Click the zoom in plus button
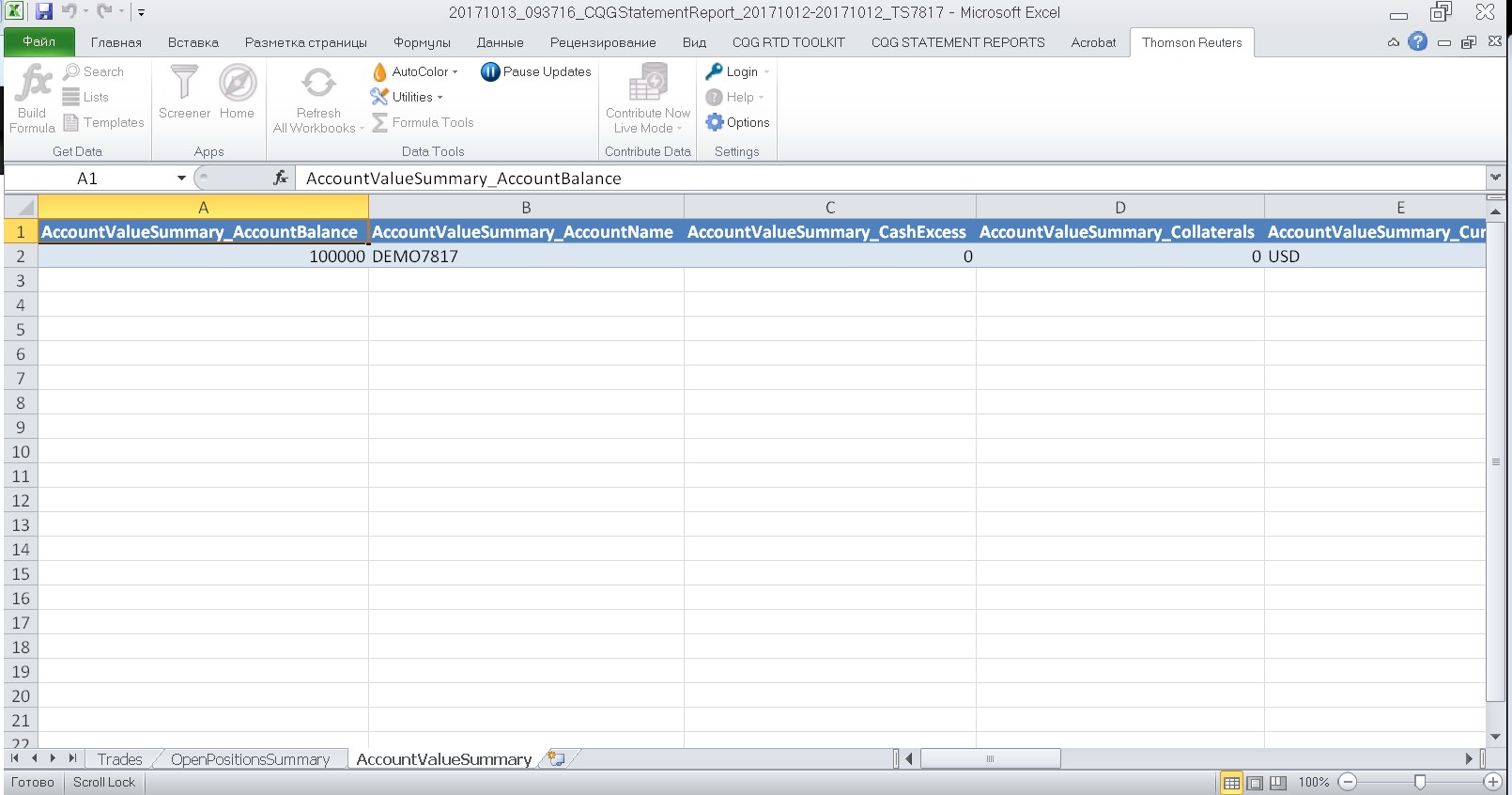This screenshot has height=795, width=1512. (1492, 782)
